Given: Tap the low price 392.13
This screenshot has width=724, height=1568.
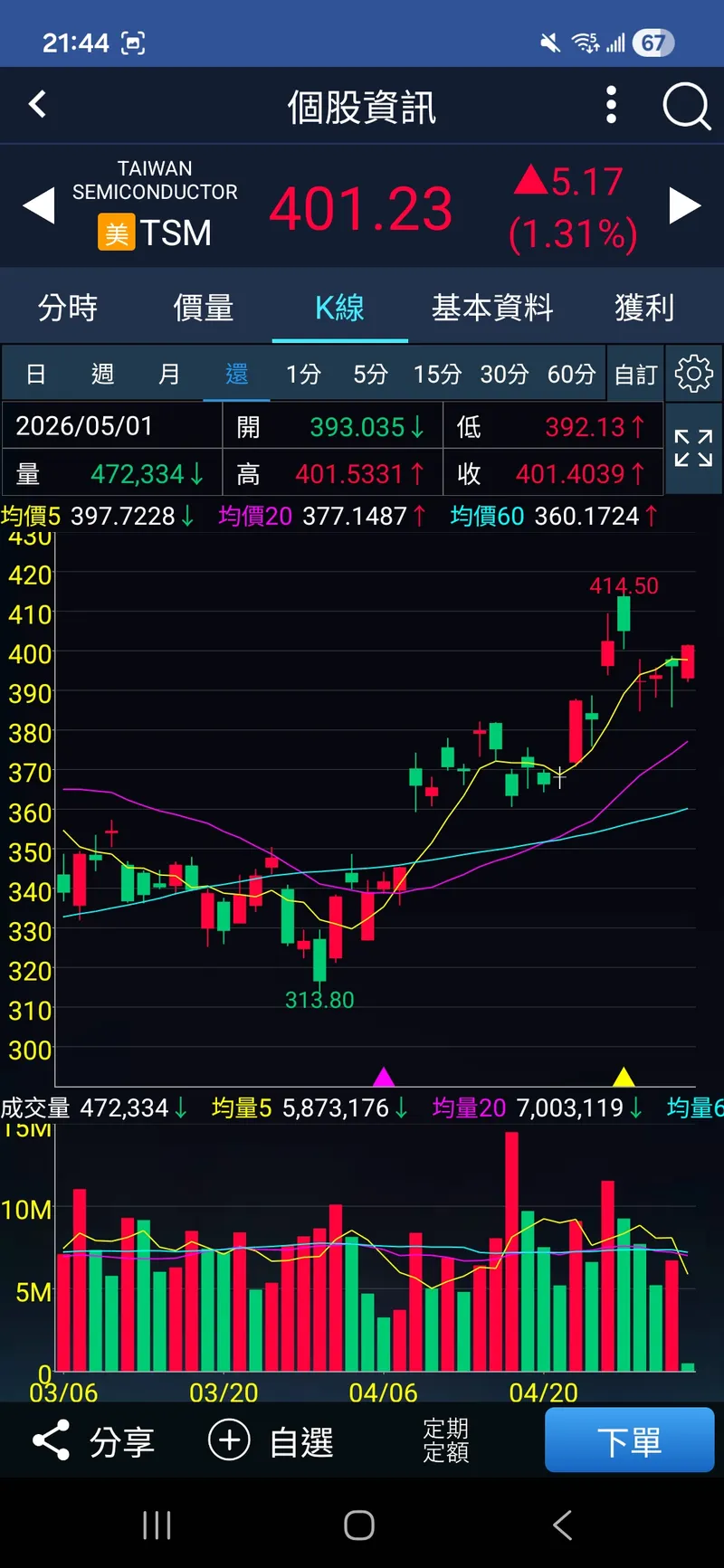Looking at the screenshot, I should click(x=585, y=426).
